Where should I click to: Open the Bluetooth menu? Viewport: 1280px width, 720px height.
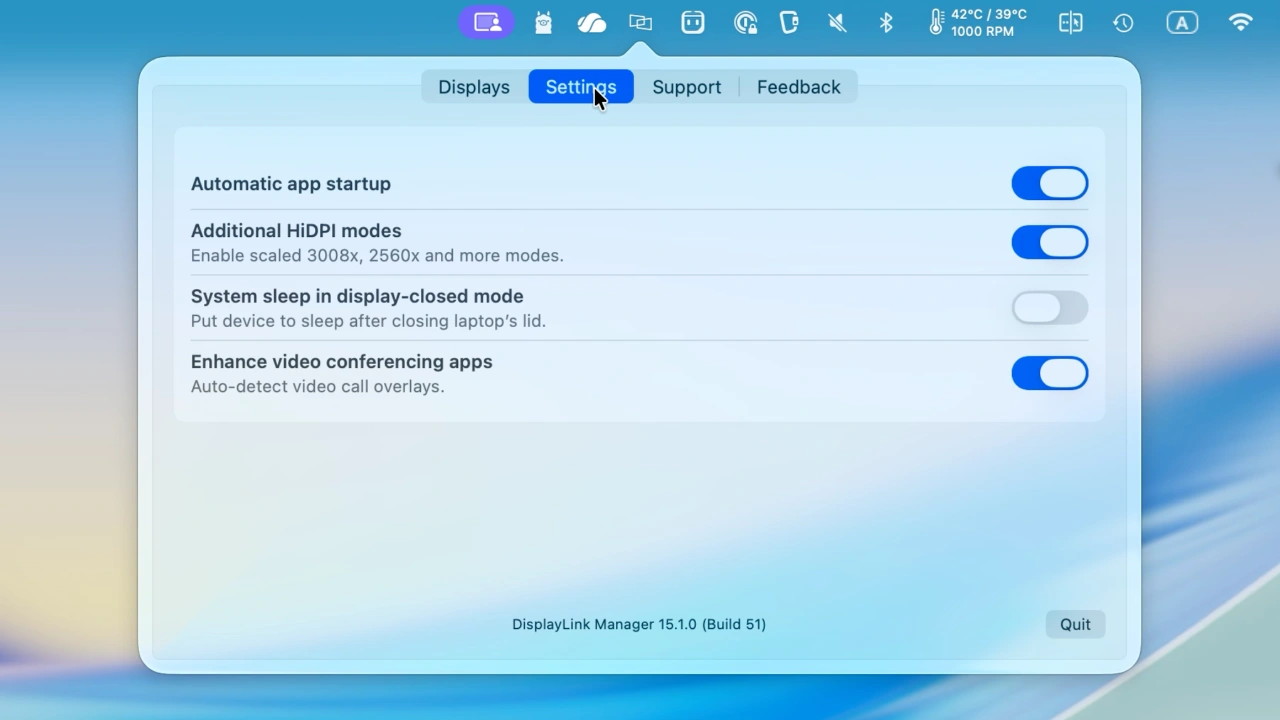(x=885, y=22)
